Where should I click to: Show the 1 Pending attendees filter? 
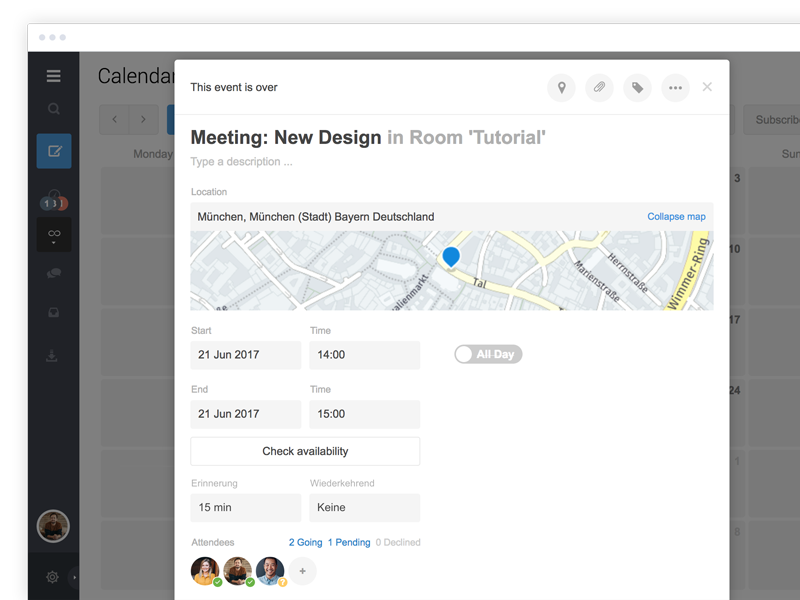click(x=349, y=542)
